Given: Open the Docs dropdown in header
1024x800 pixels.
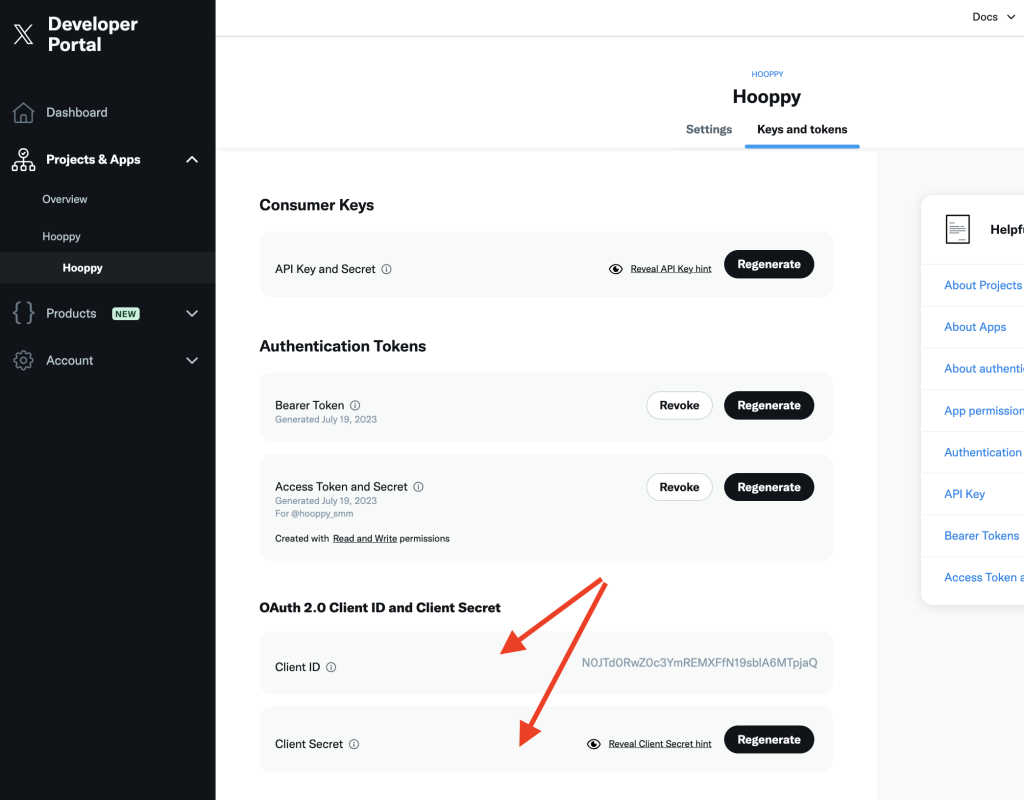Looking at the screenshot, I should point(990,17).
